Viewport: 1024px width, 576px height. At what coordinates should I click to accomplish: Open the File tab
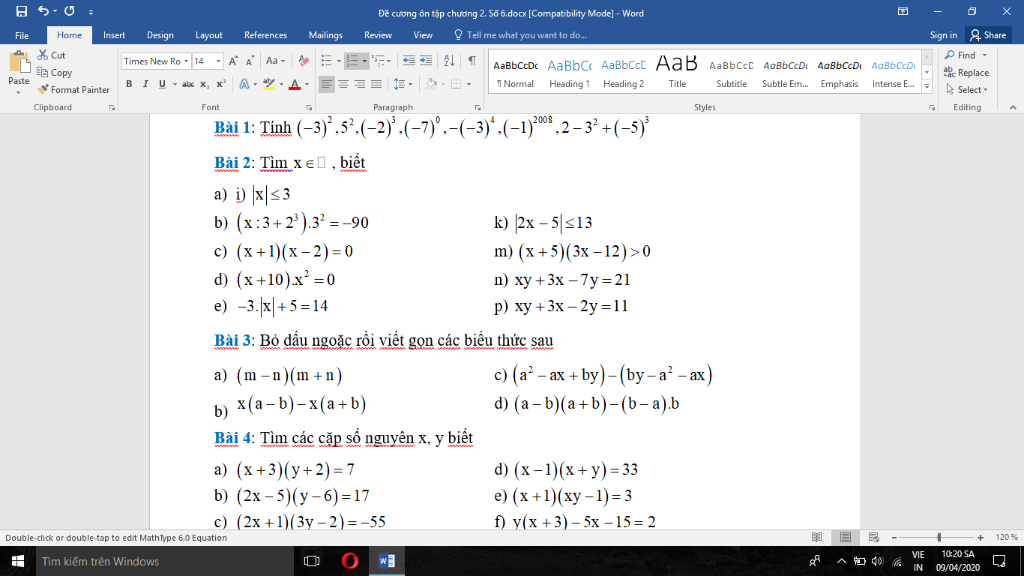(x=22, y=35)
